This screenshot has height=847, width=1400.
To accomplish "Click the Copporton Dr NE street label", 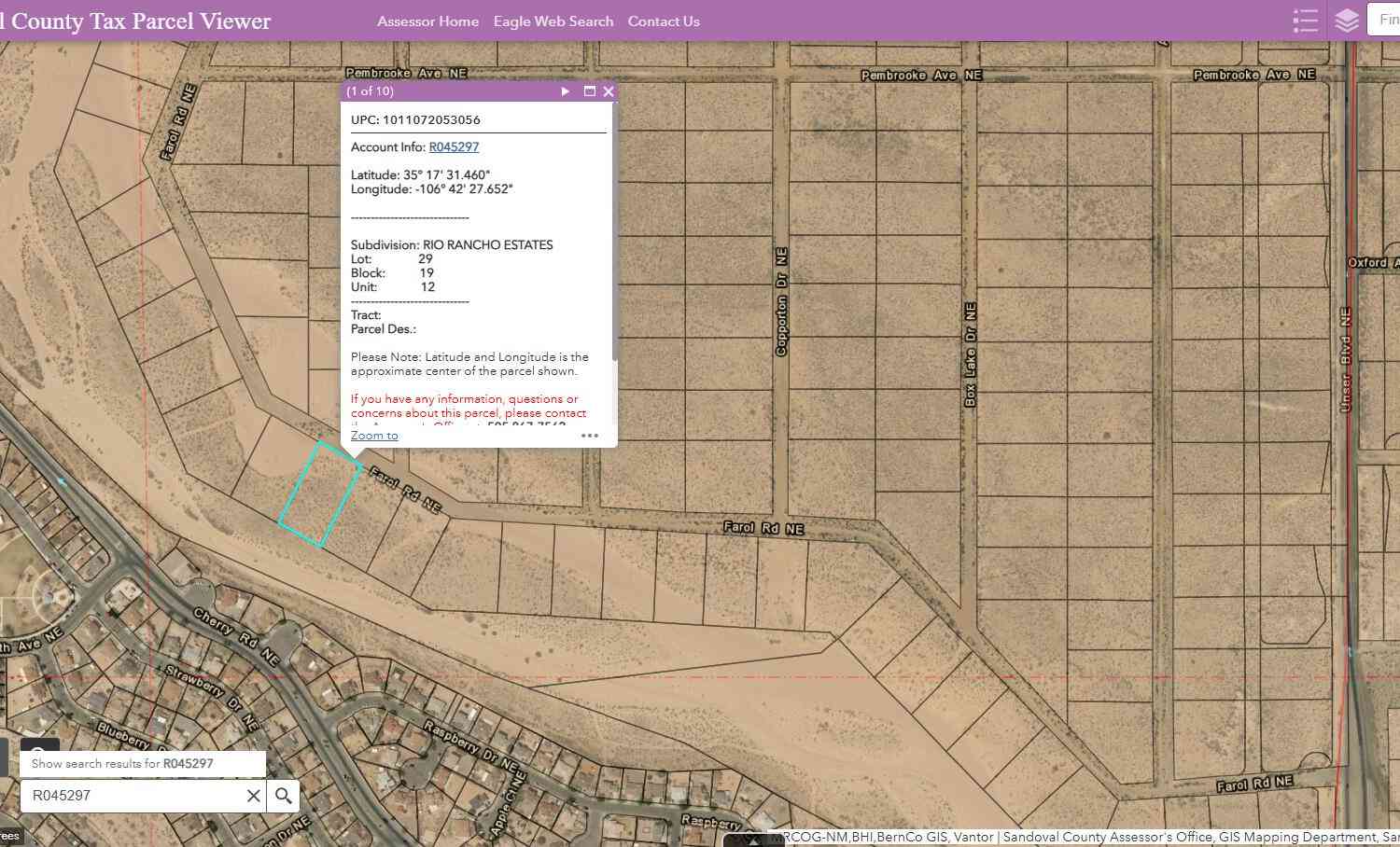I will [x=782, y=301].
